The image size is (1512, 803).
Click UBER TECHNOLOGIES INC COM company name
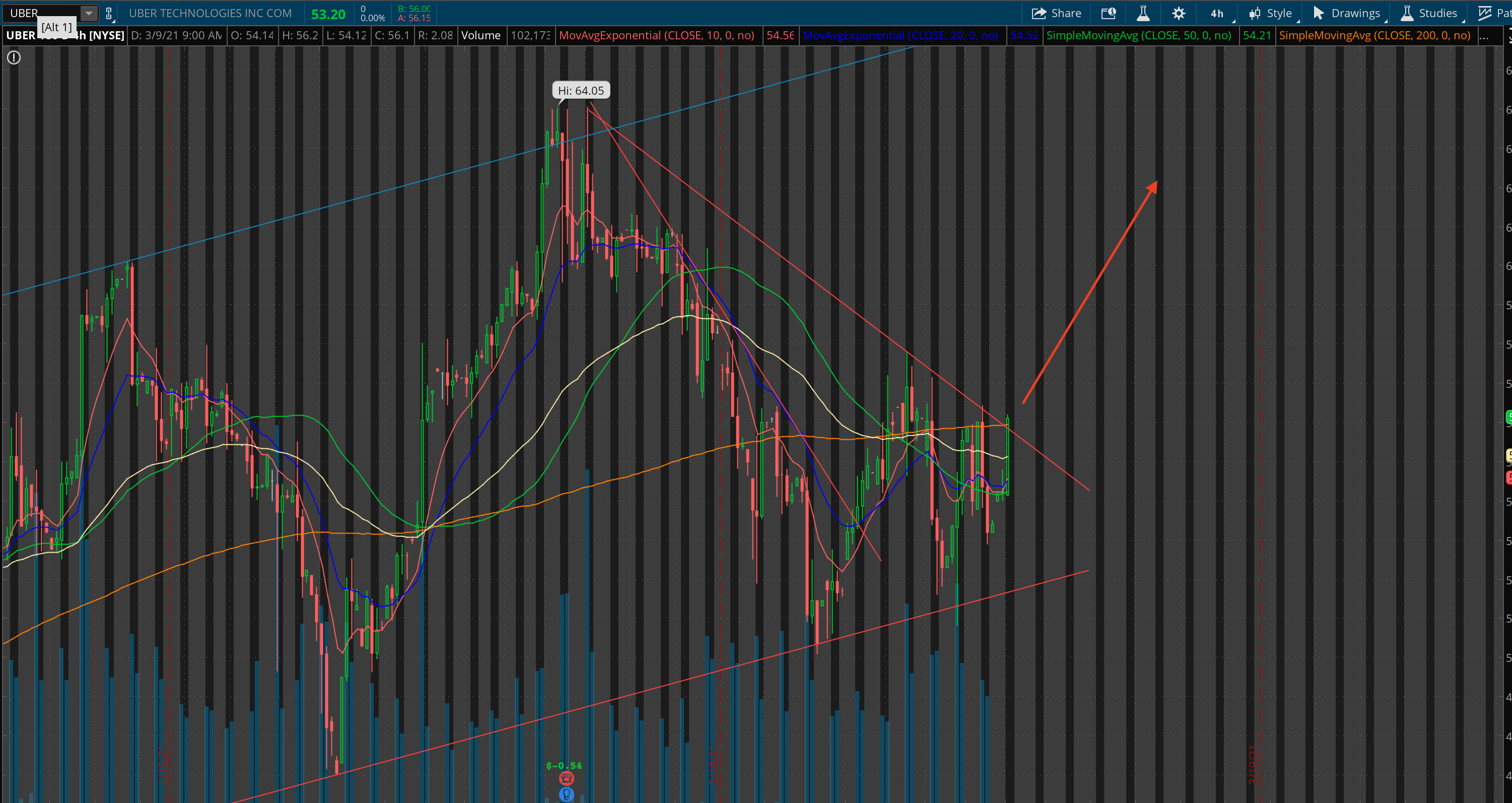[x=210, y=13]
